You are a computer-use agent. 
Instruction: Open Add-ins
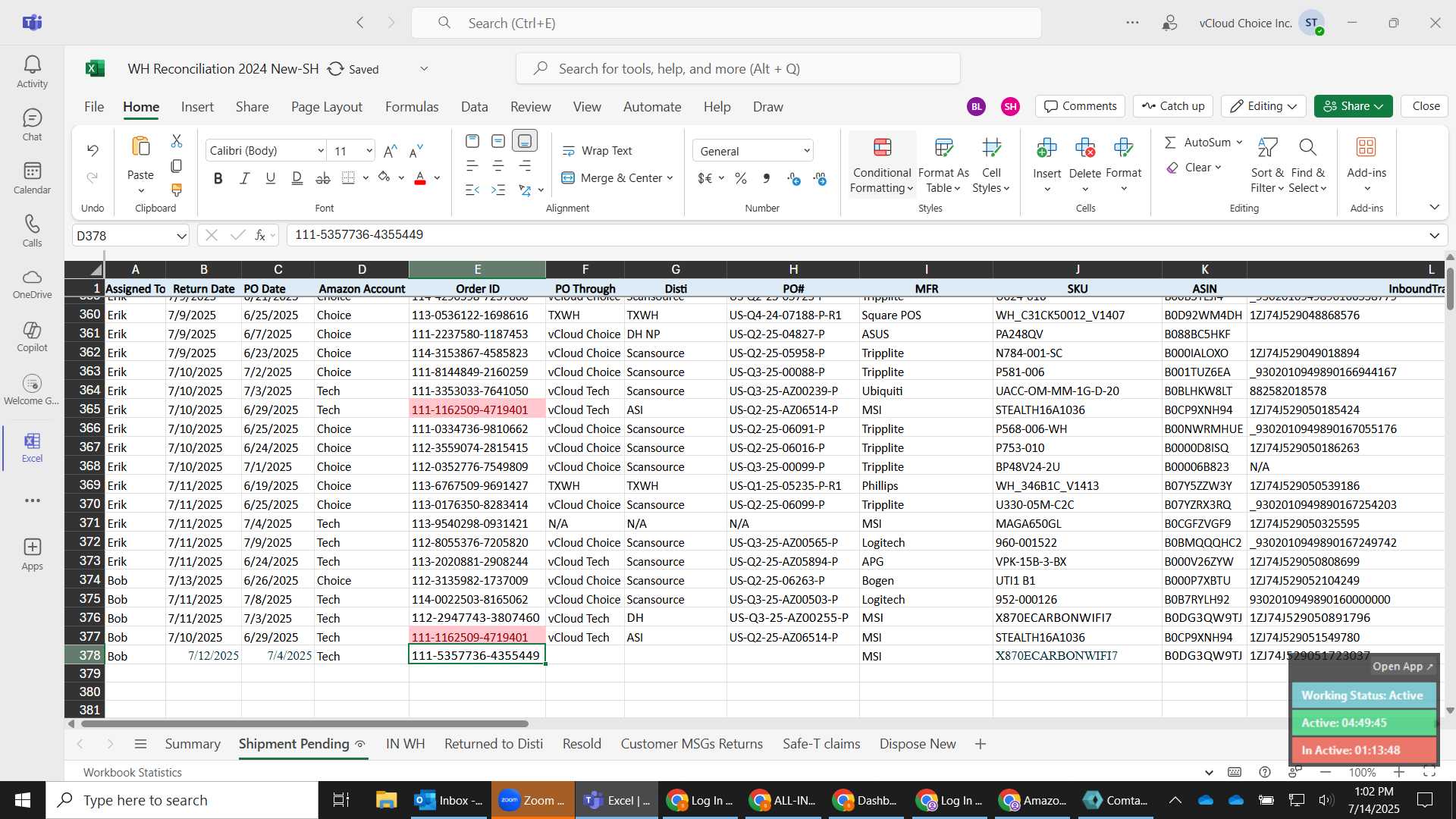point(1367,165)
